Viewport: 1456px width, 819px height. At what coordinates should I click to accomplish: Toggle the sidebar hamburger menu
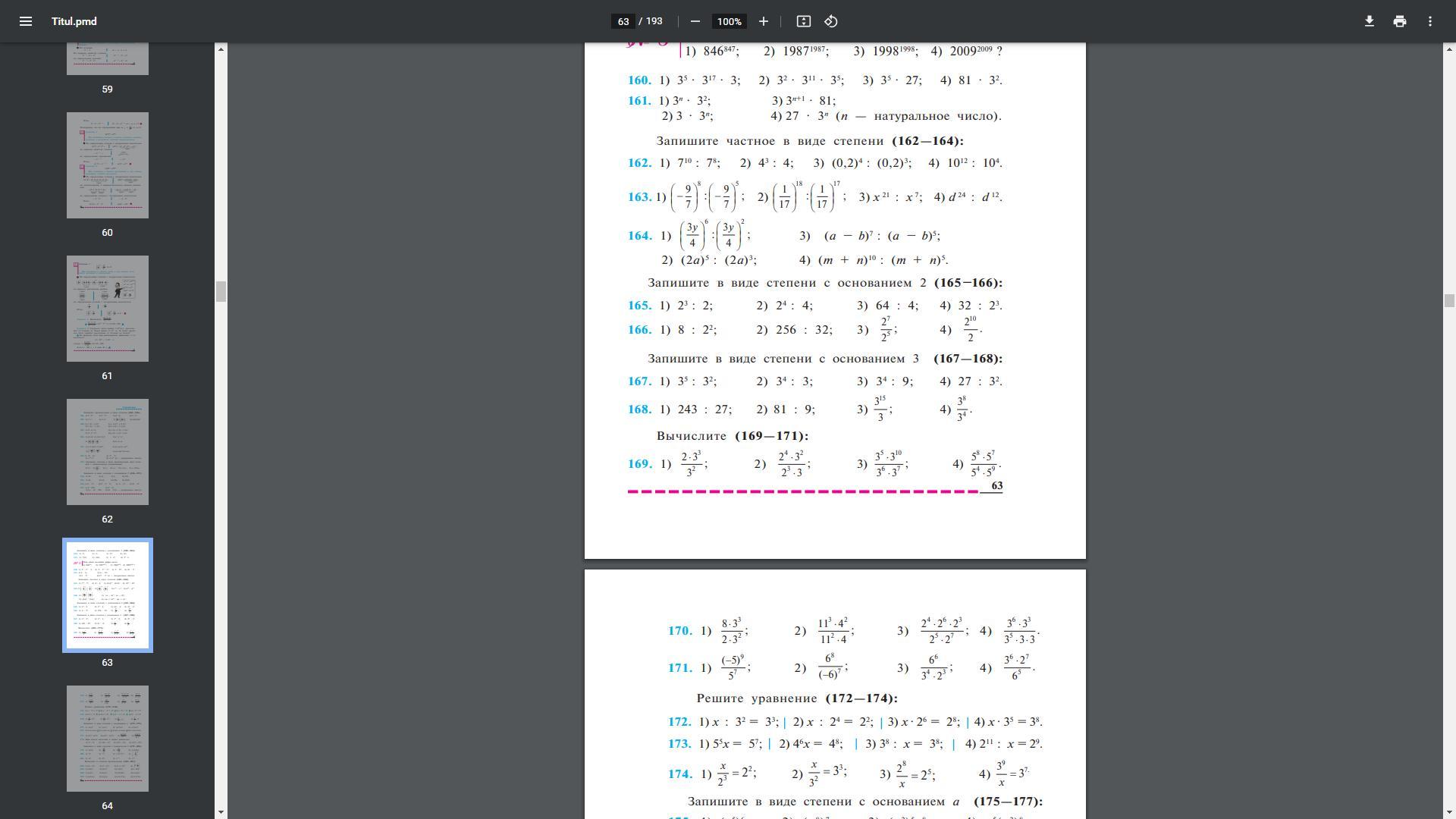pos(25,21)
